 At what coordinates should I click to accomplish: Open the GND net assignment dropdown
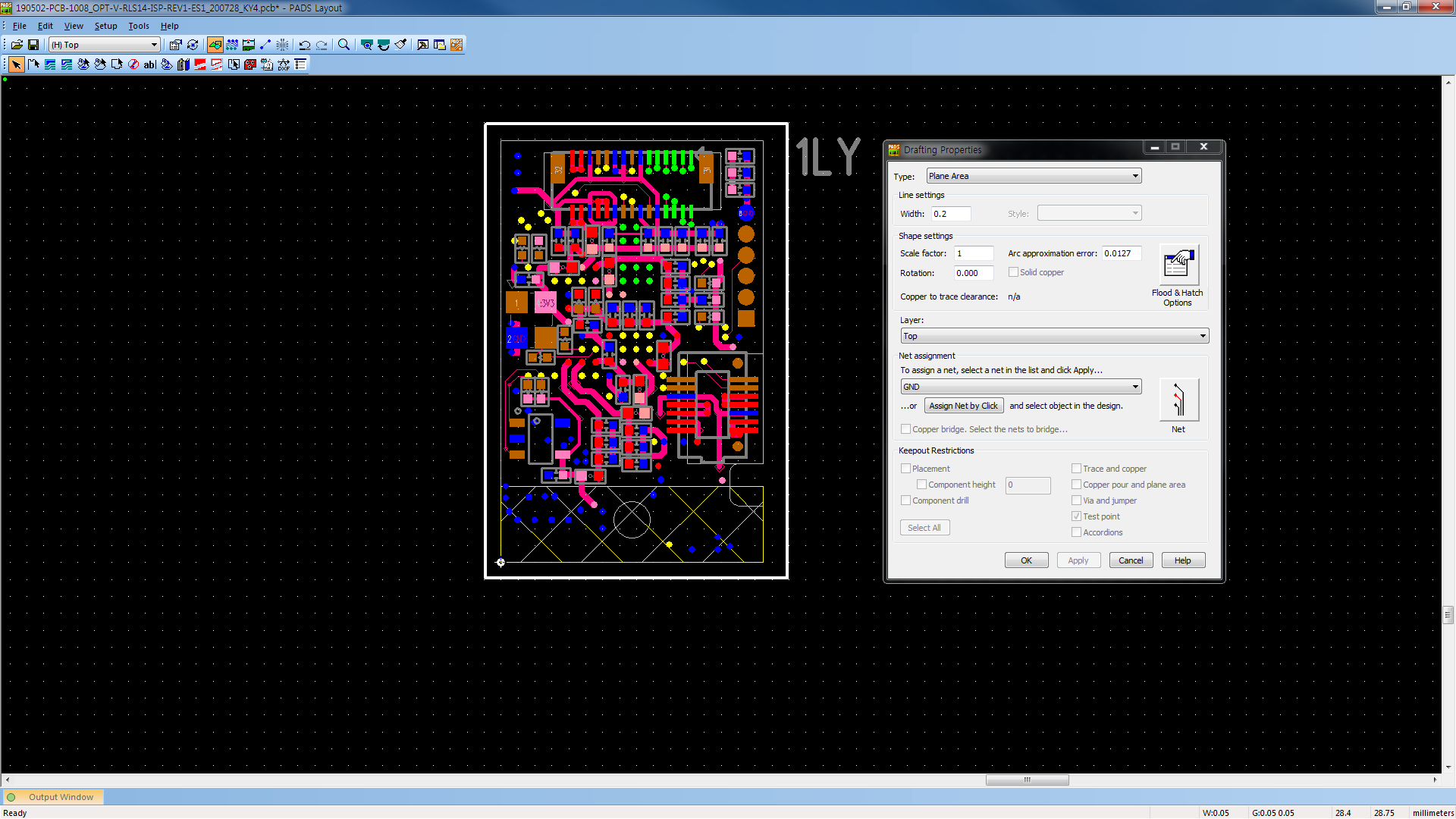coord(1021,387)
